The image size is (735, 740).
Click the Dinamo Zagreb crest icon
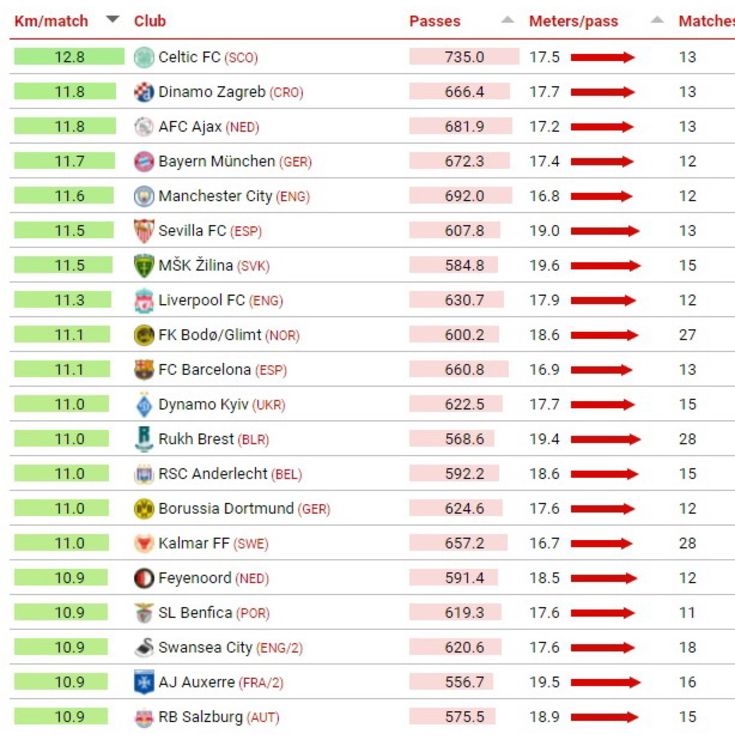point(144,92)
